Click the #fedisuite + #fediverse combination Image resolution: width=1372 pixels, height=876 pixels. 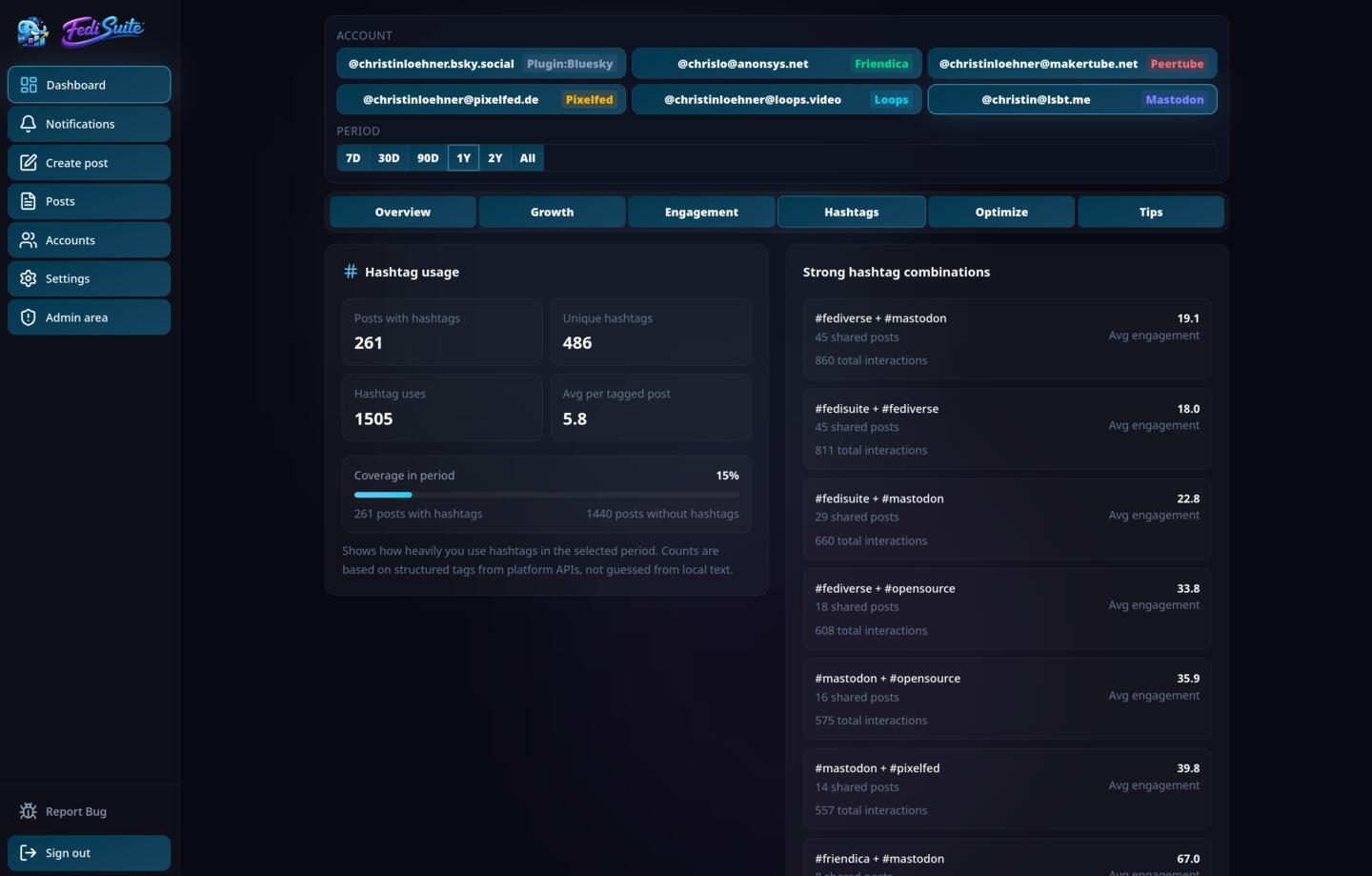pyautogui.click(x=1007, y=429)
